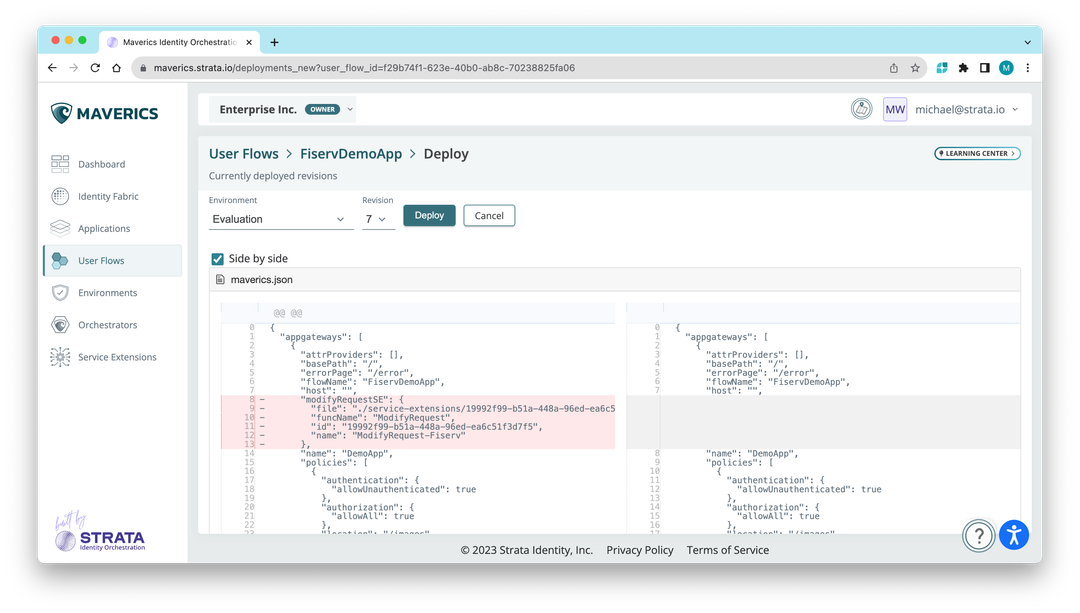Click the Applications layers icon
The image size is (1080, 613).
[x=60, y=228]
